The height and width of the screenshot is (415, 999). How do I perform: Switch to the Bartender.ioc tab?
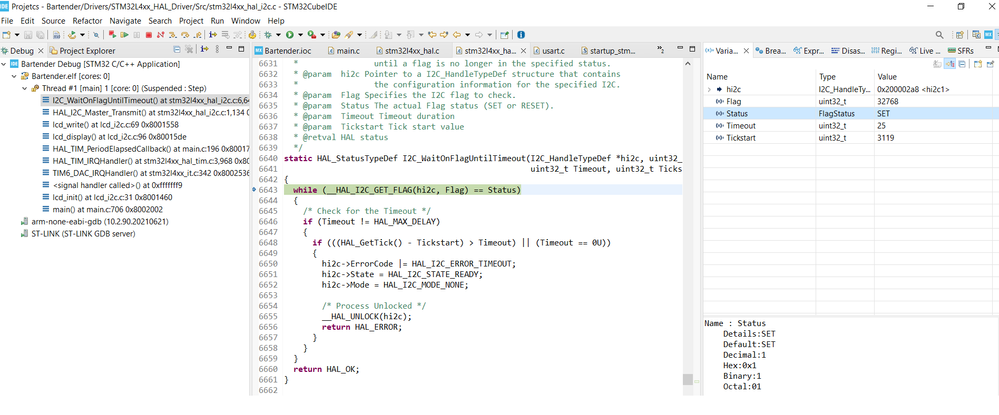[283, 50]
